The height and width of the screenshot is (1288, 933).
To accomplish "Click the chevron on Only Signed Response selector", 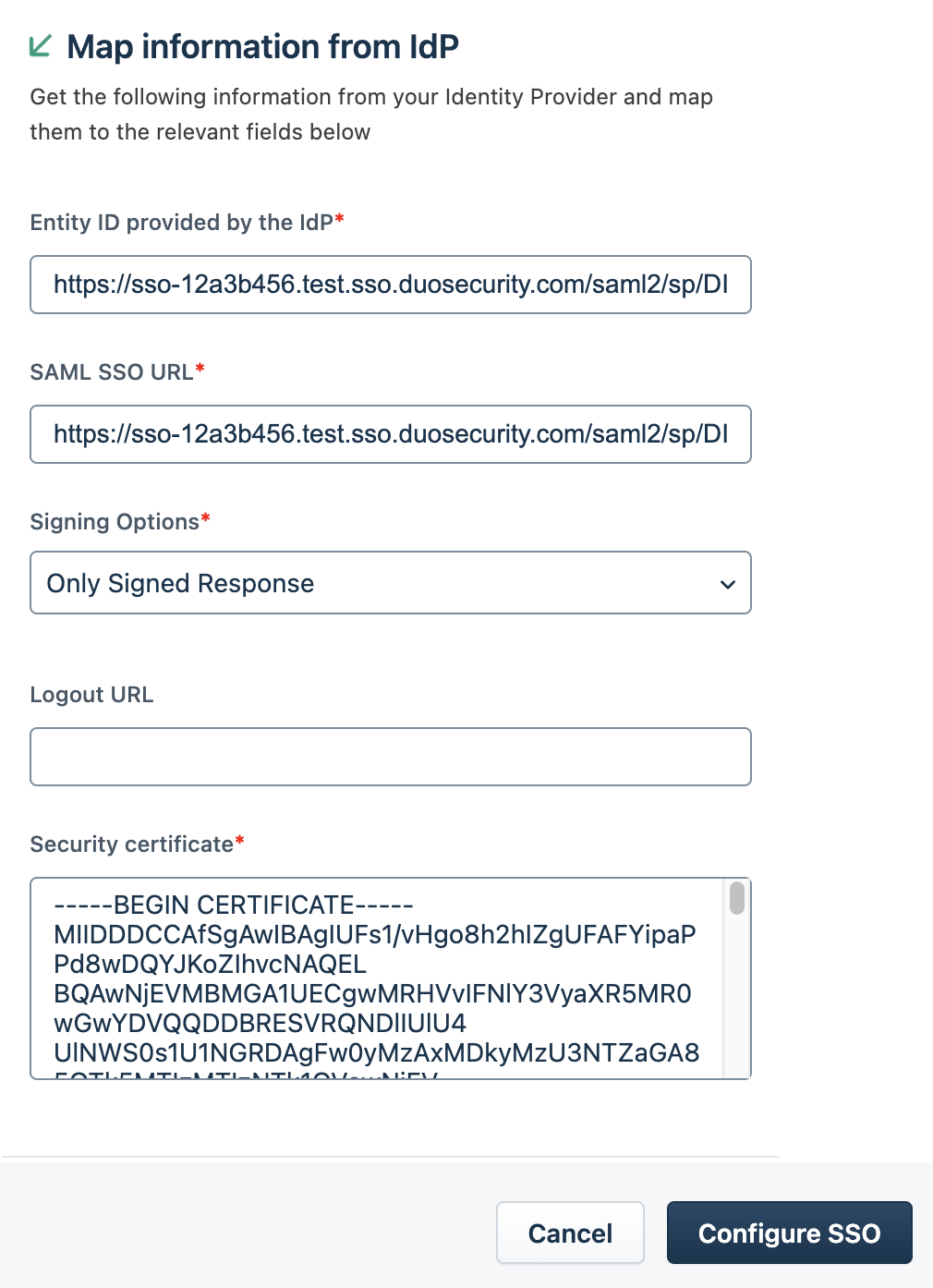I will click(727, 583).
